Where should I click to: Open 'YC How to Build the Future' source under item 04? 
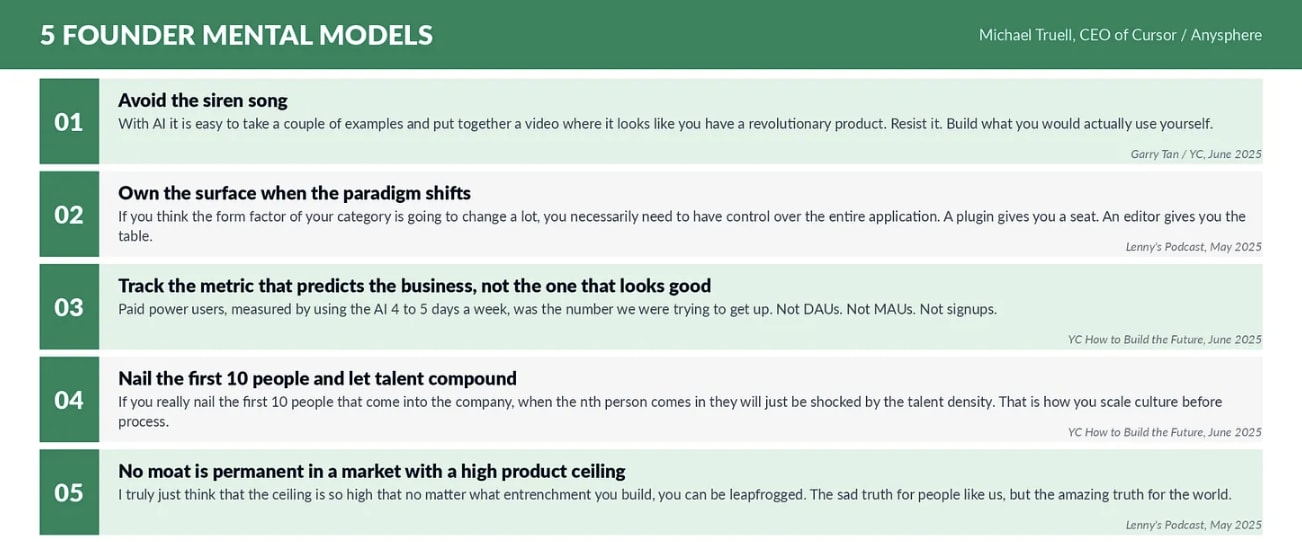pos(1165,432)
